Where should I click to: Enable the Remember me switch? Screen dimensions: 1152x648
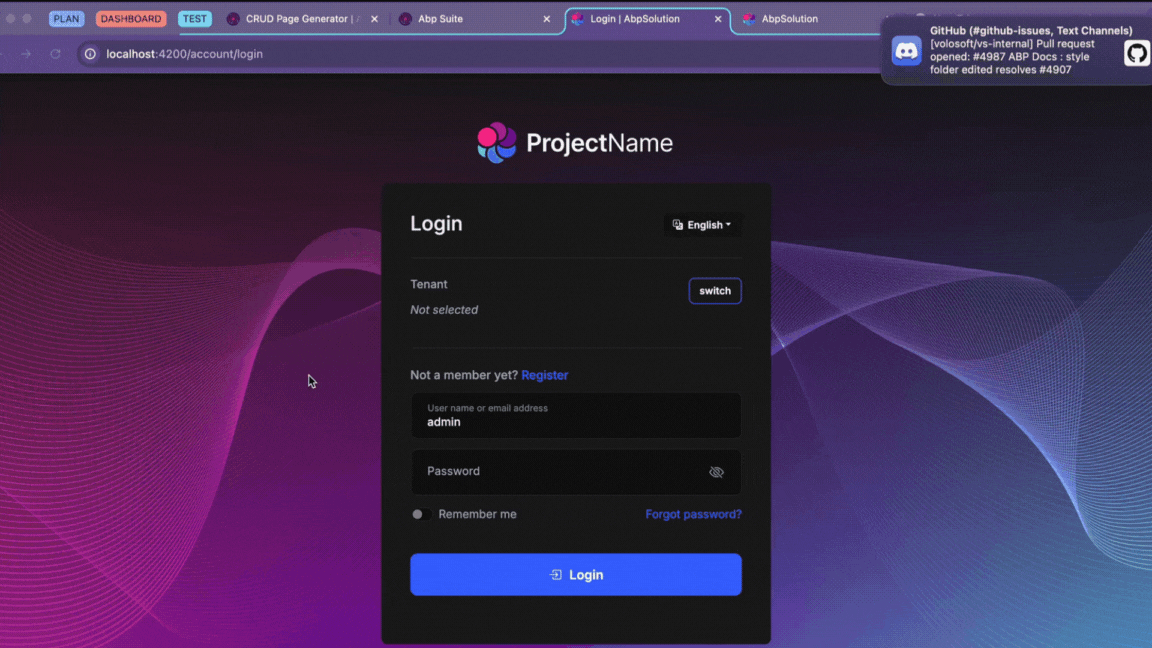pos(421,514)
